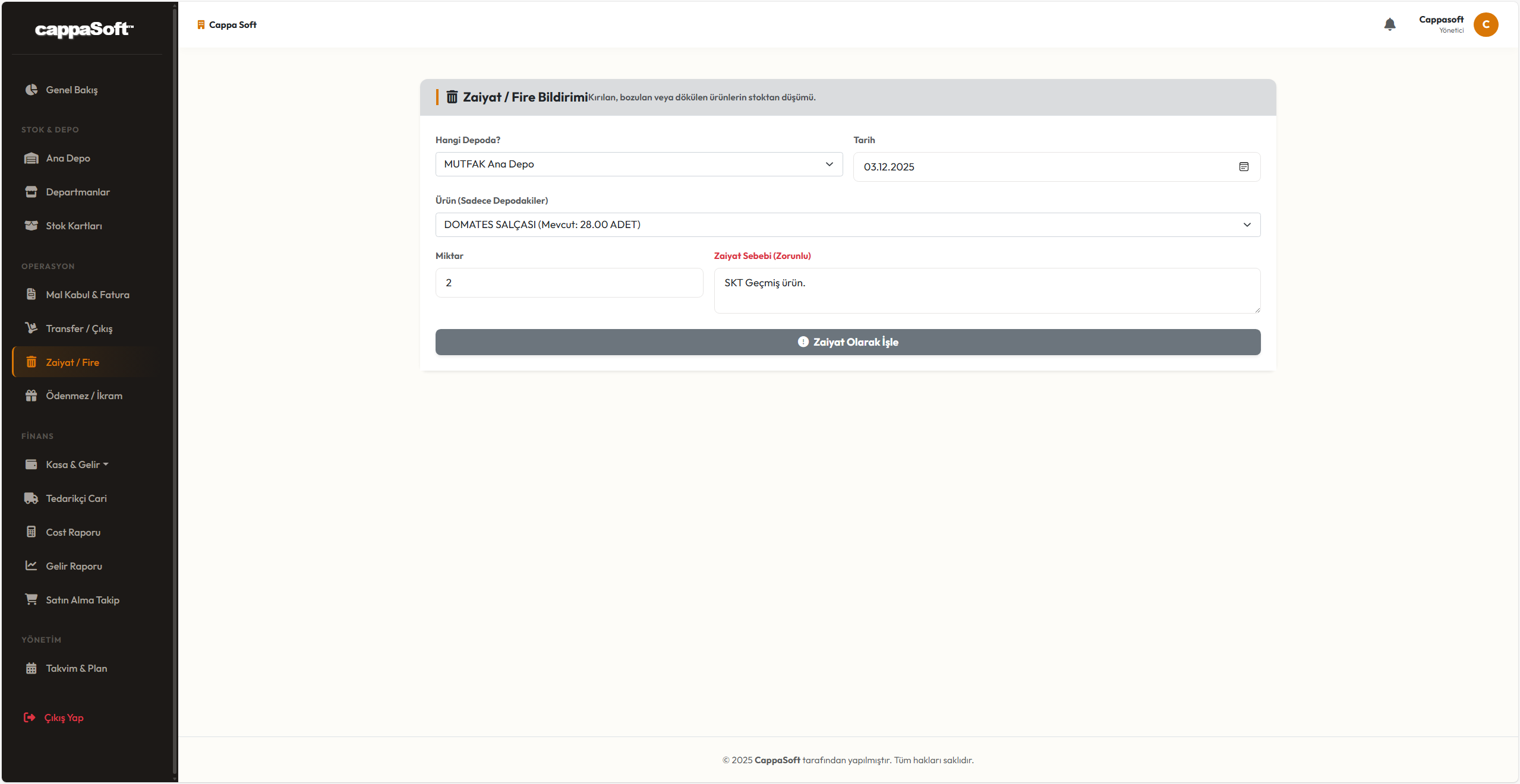The width and height of the screenshot is (1520, 784).
Task: Open the Hangi Depoda warehouse dropdown
Action: click(638, 165)
